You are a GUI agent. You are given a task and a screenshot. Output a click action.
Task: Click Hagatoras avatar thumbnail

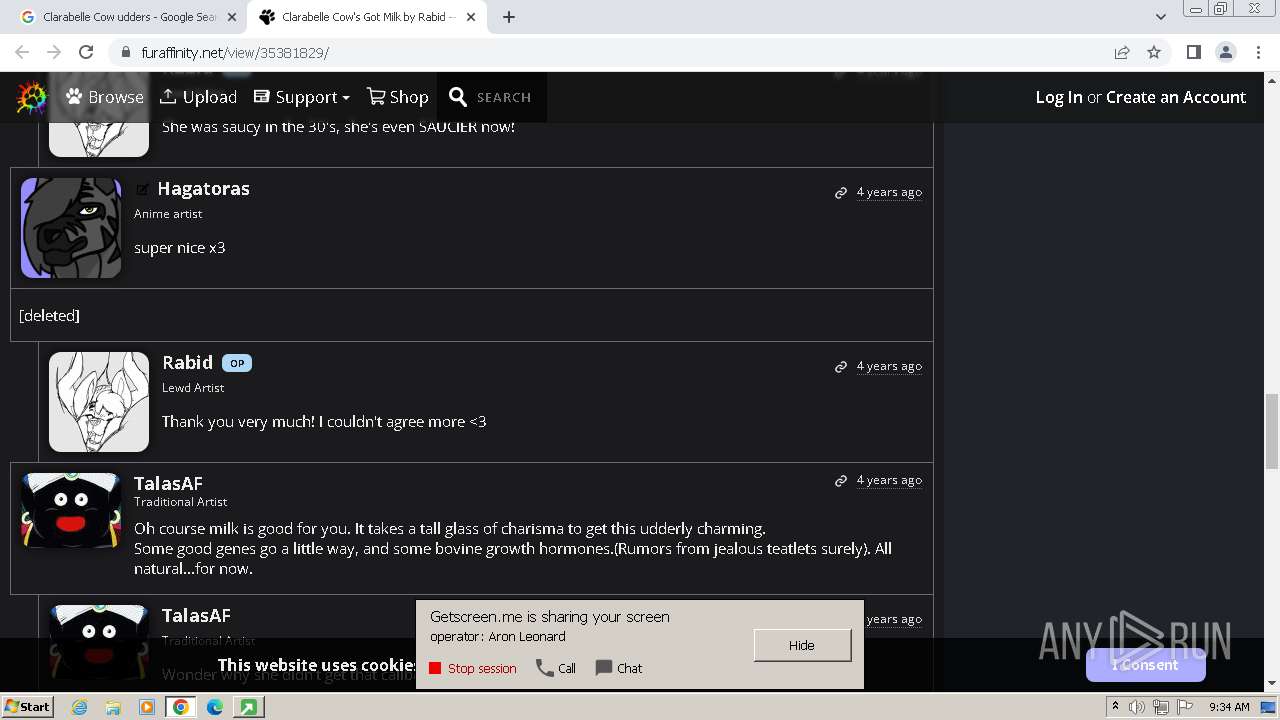pos(71,228)
